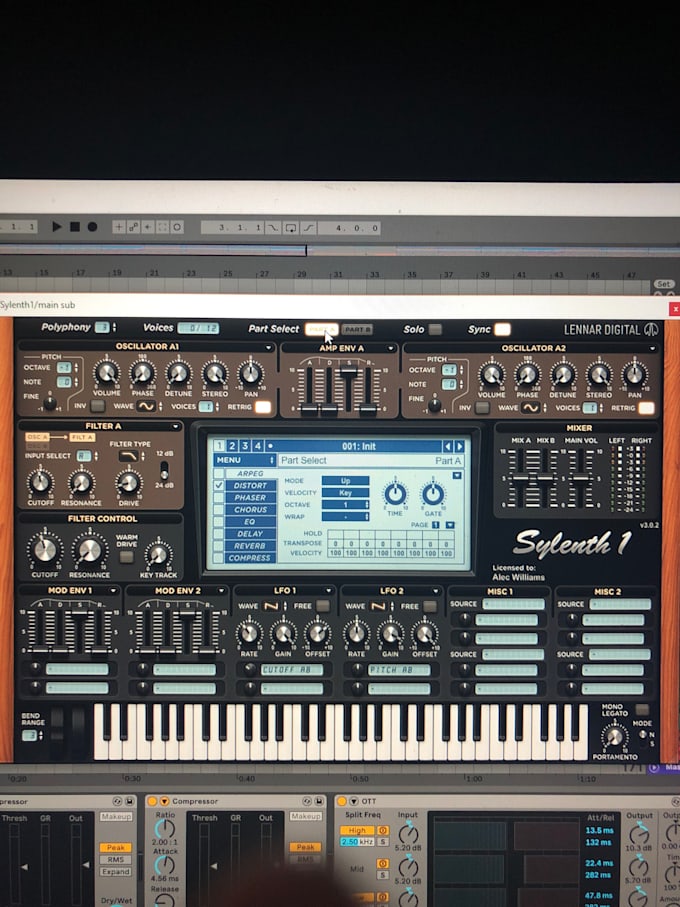680x907 pixels.
Task: Select Part B in Part Select
Action: tap(357, 330)
